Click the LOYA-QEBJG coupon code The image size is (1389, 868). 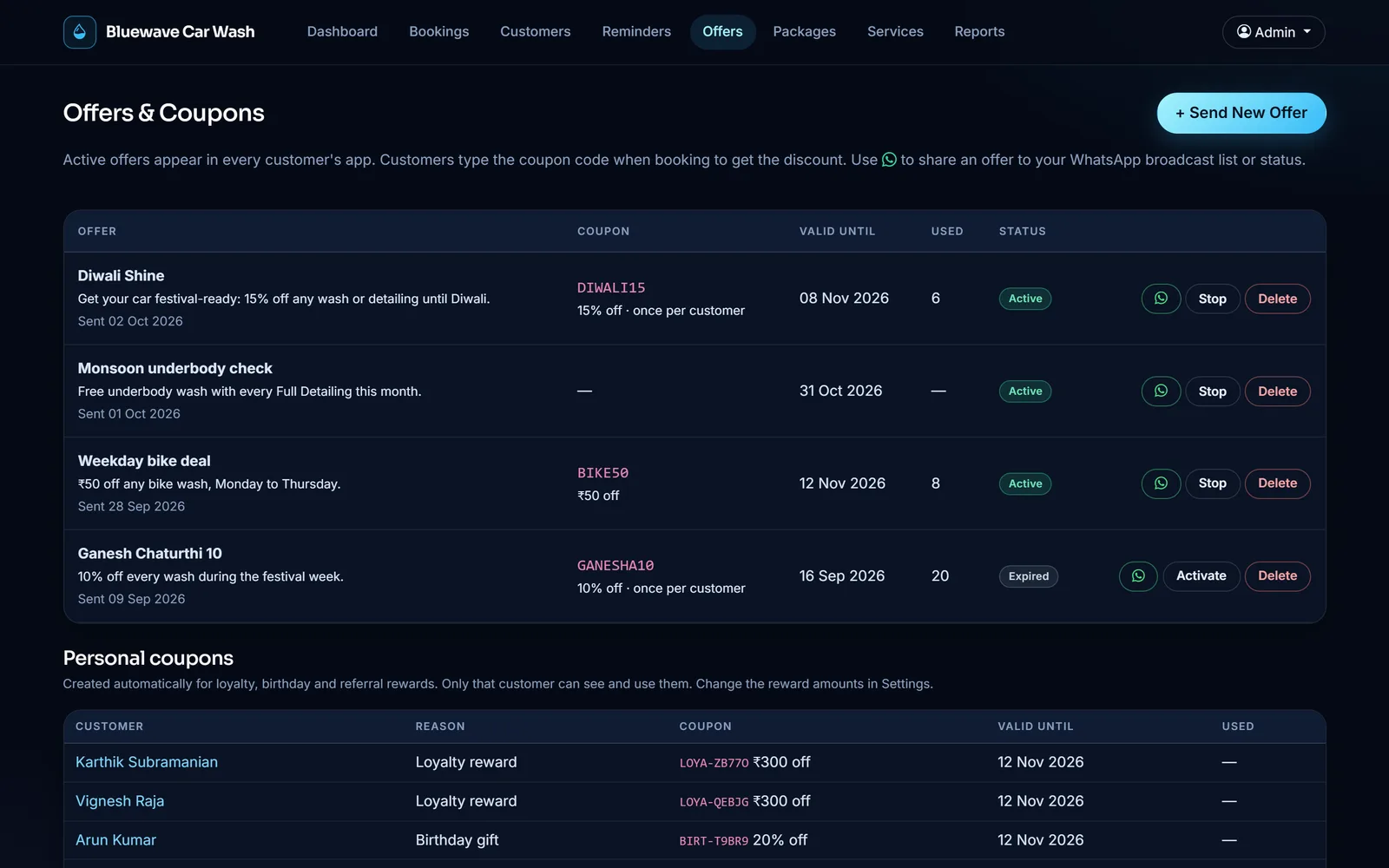pyautogui.click(x=714, y=802)
